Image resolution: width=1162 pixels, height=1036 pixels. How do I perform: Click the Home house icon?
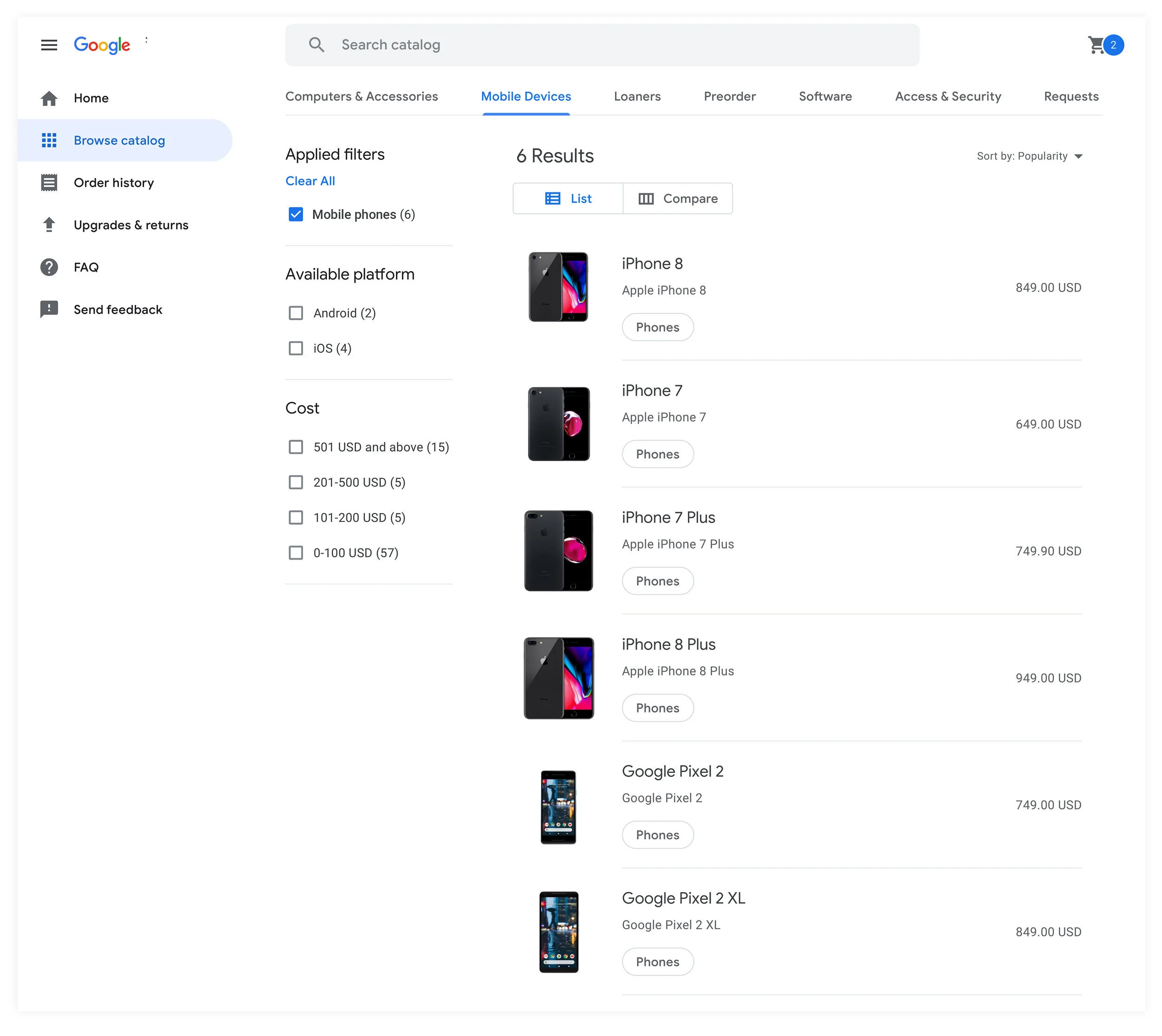pyautogui.click(x=49, y=99)
